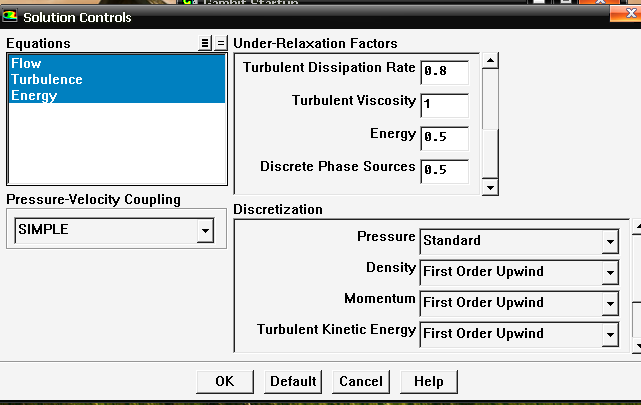Close the Solution Controls dialog
This screenshot has height=405, width=641.
click(625, 13)
